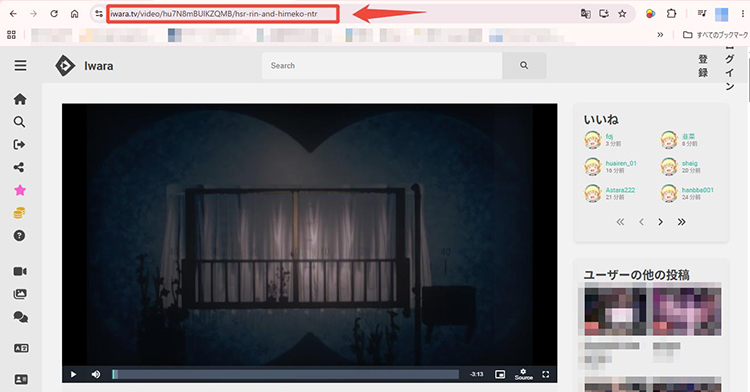Click the video progress bar
This screenshot has height=392, width=750.
pos(286,374)
